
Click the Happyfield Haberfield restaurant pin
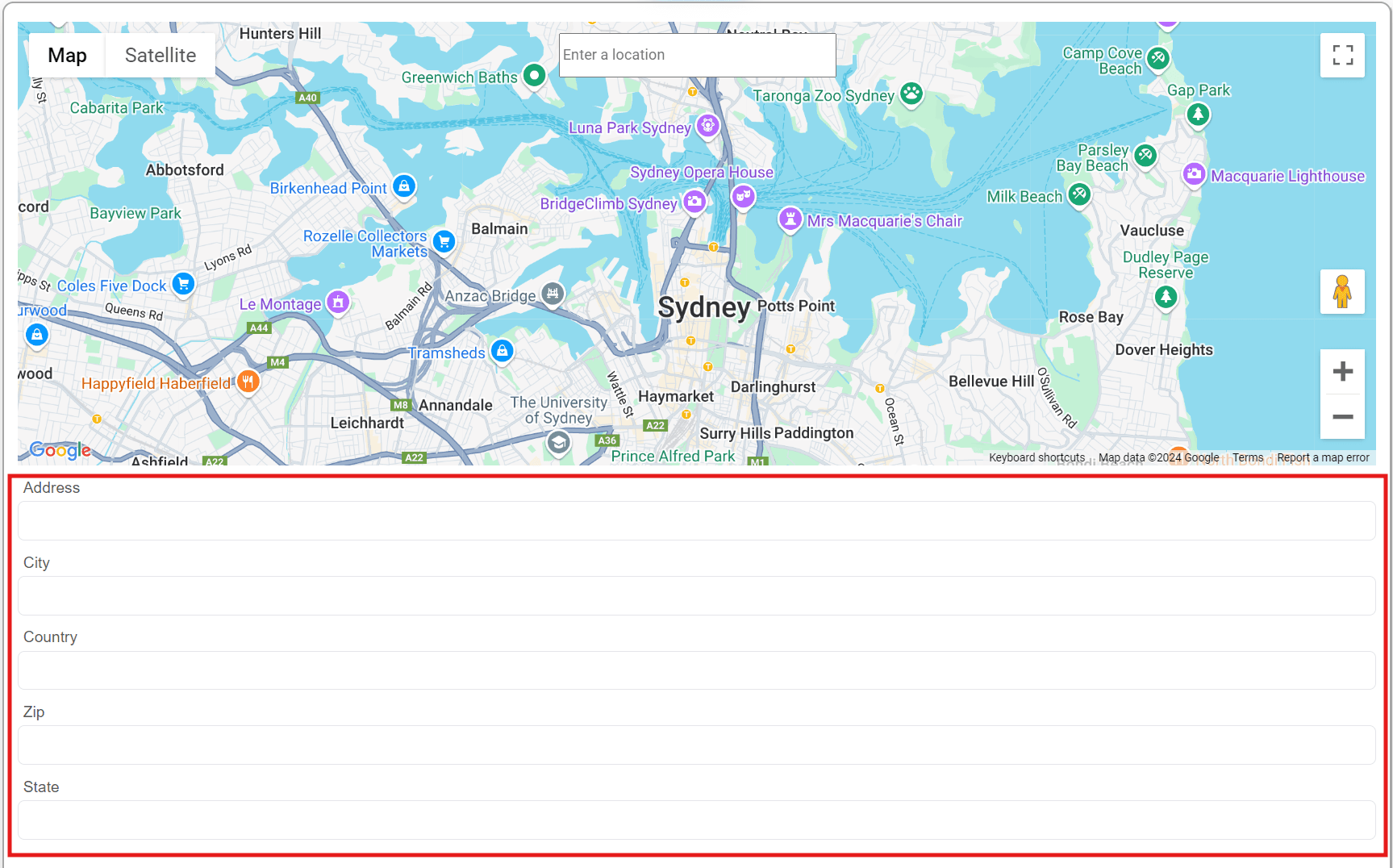[x=248, y=382]
